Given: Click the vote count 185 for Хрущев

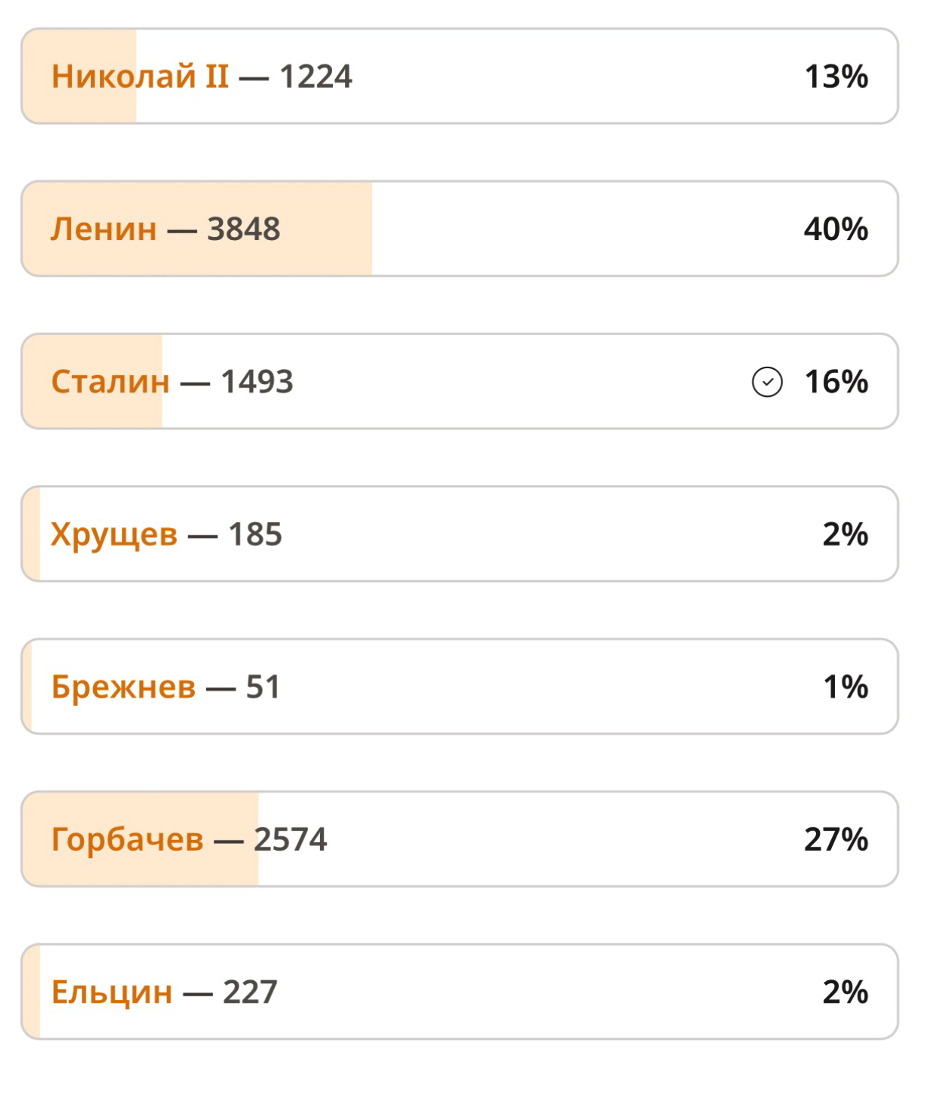Looking at the screenshot, I should coord(255,534).
